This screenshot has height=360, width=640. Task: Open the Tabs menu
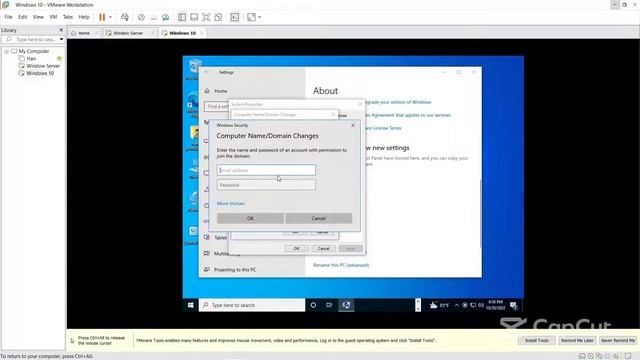[x=68, y=17]
